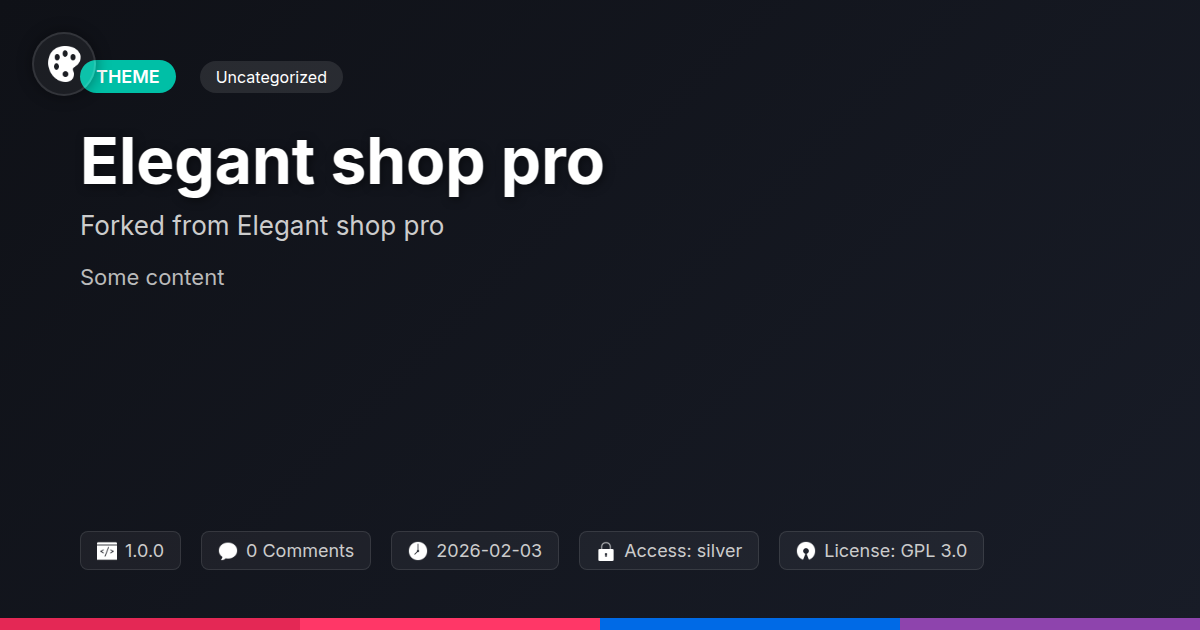Screen dimensions: 1200x630
Task: Open the 0 Comments badge
Action: [x=286, y=551]
